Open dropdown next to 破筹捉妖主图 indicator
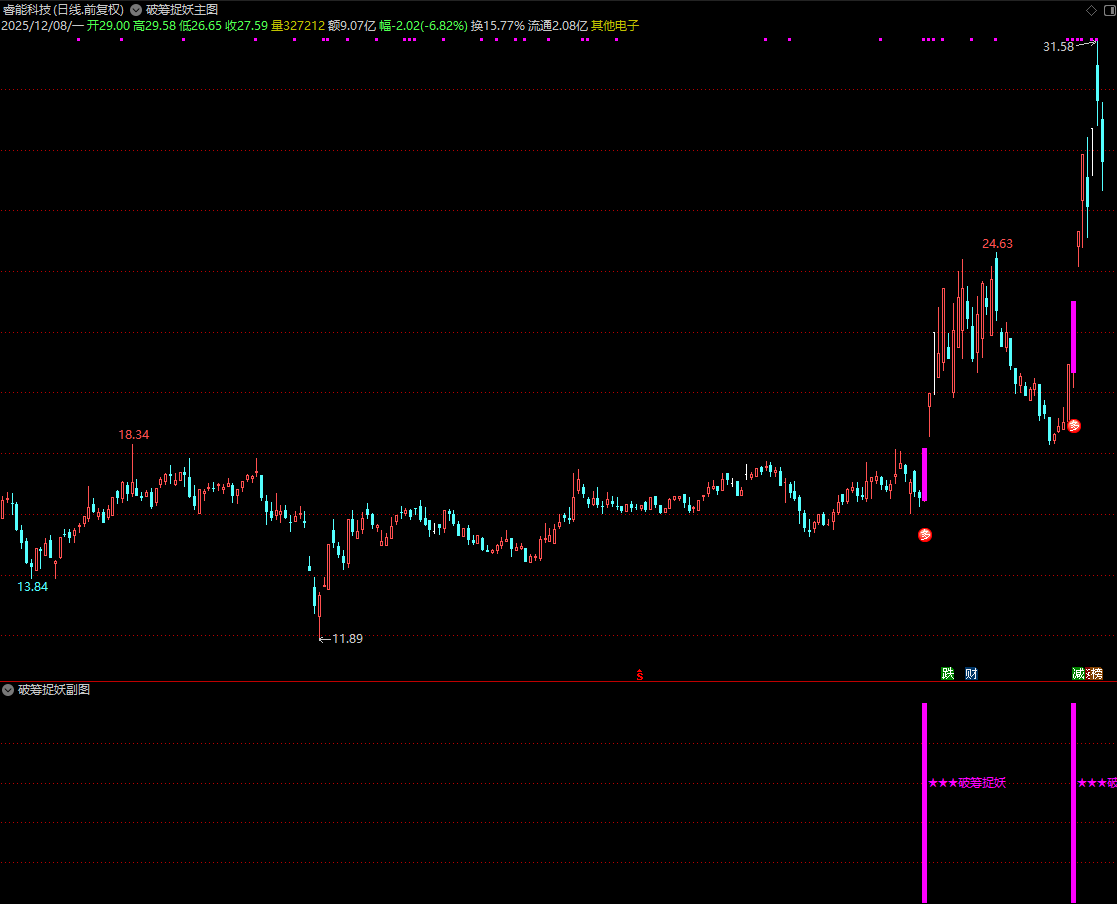 click(x=136, y=9)
